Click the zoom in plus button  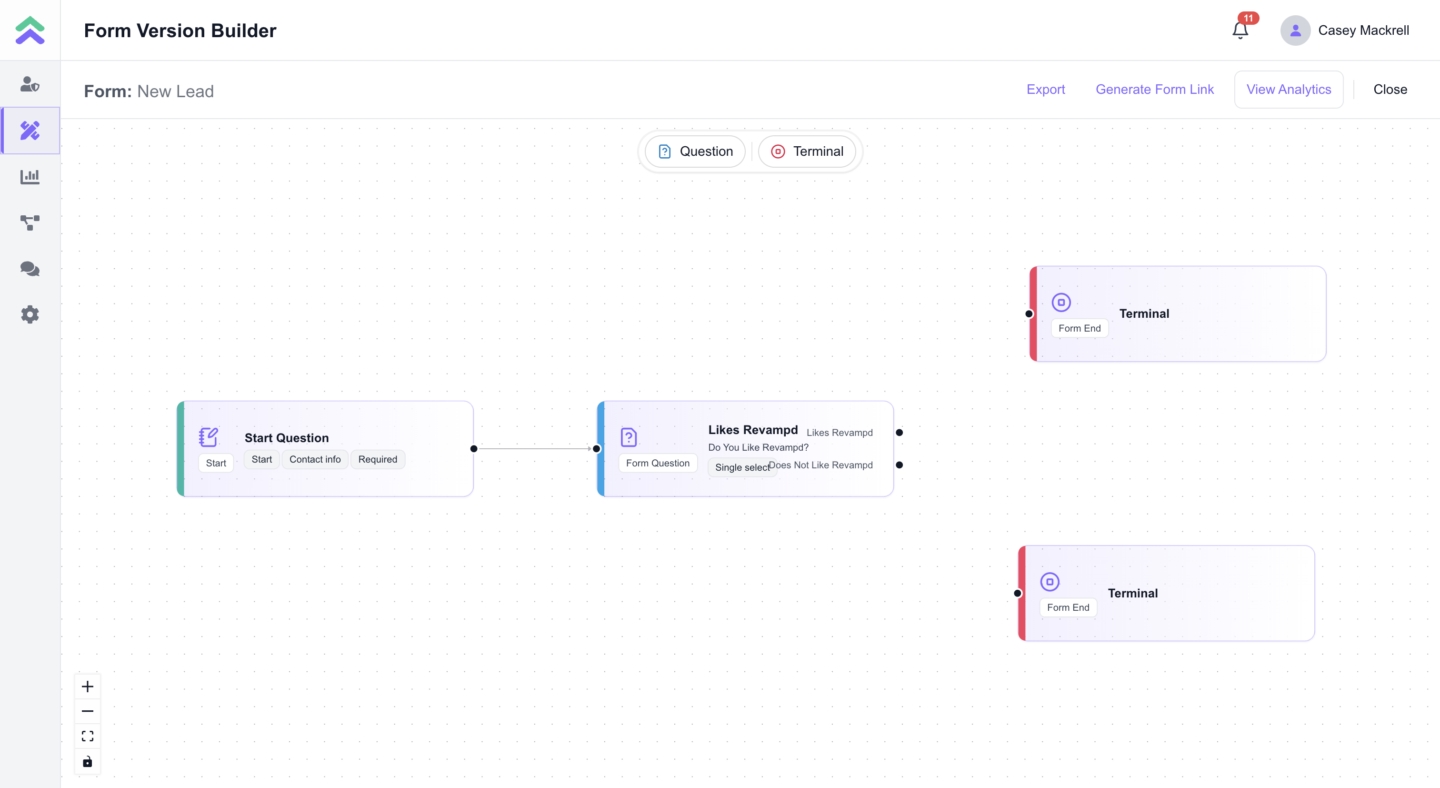click(x=88, y=687)
